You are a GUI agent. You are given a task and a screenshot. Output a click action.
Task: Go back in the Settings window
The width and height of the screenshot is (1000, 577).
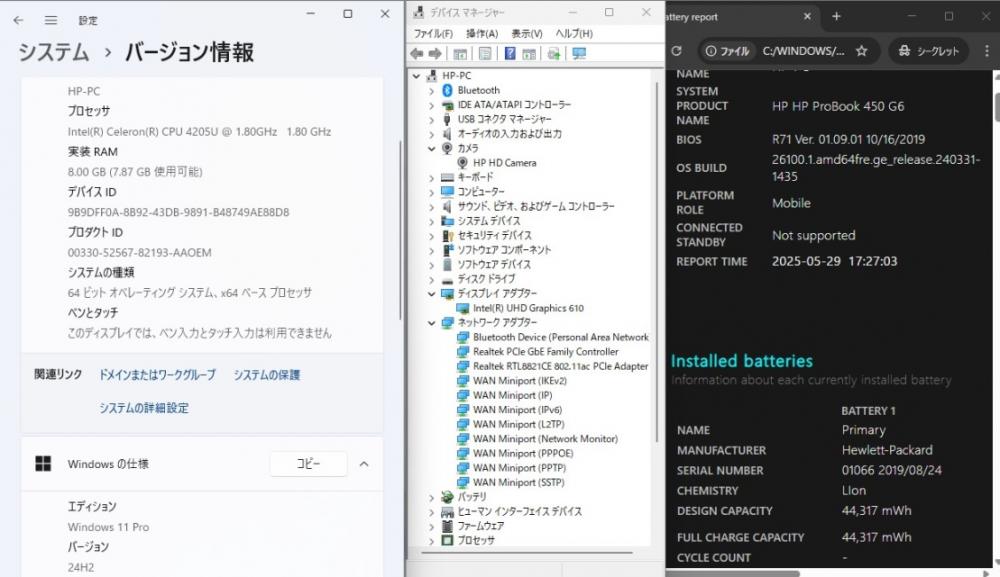coord(18,20)
